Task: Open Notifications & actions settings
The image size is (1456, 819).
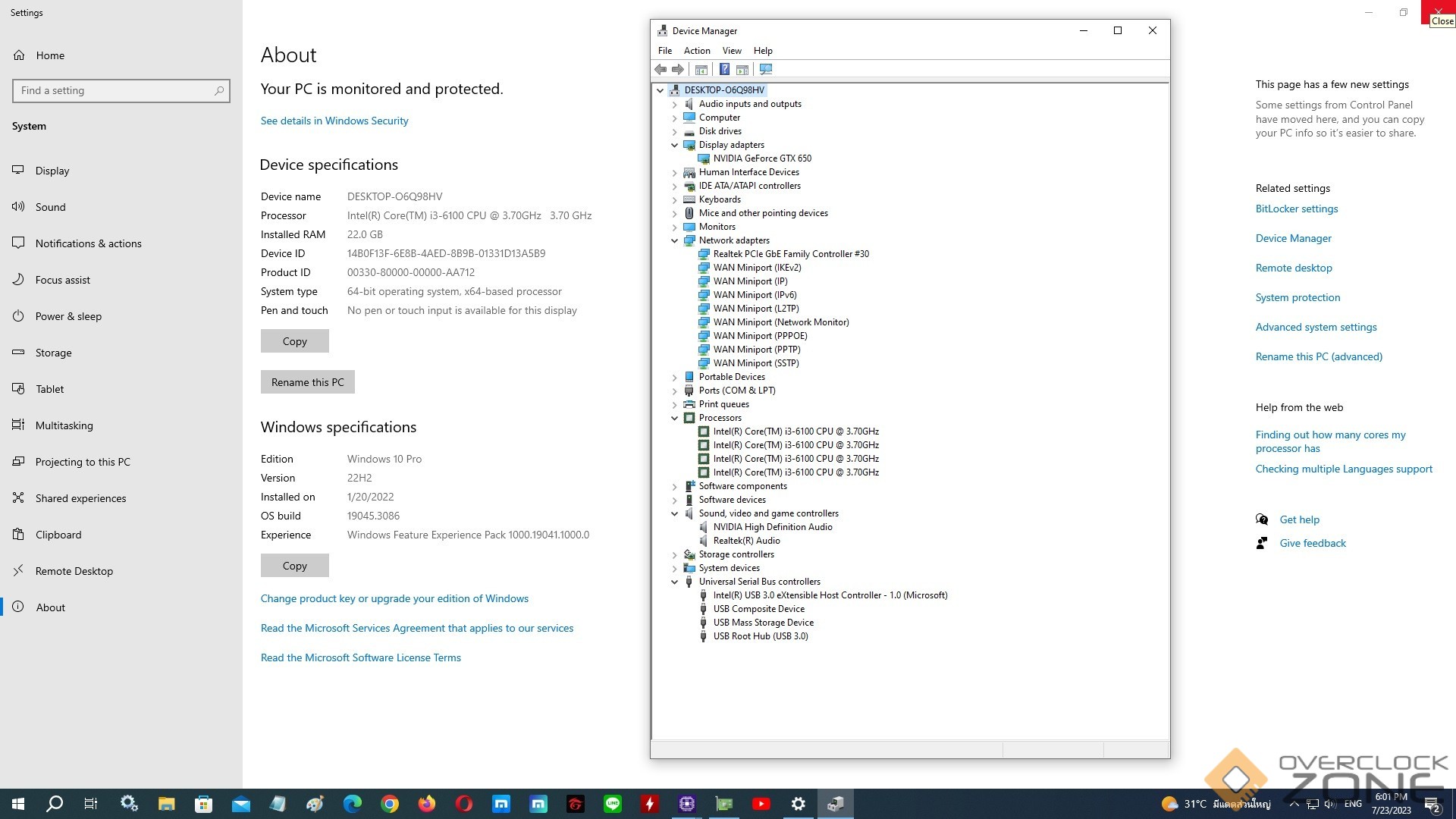Action: click(88, 243)
